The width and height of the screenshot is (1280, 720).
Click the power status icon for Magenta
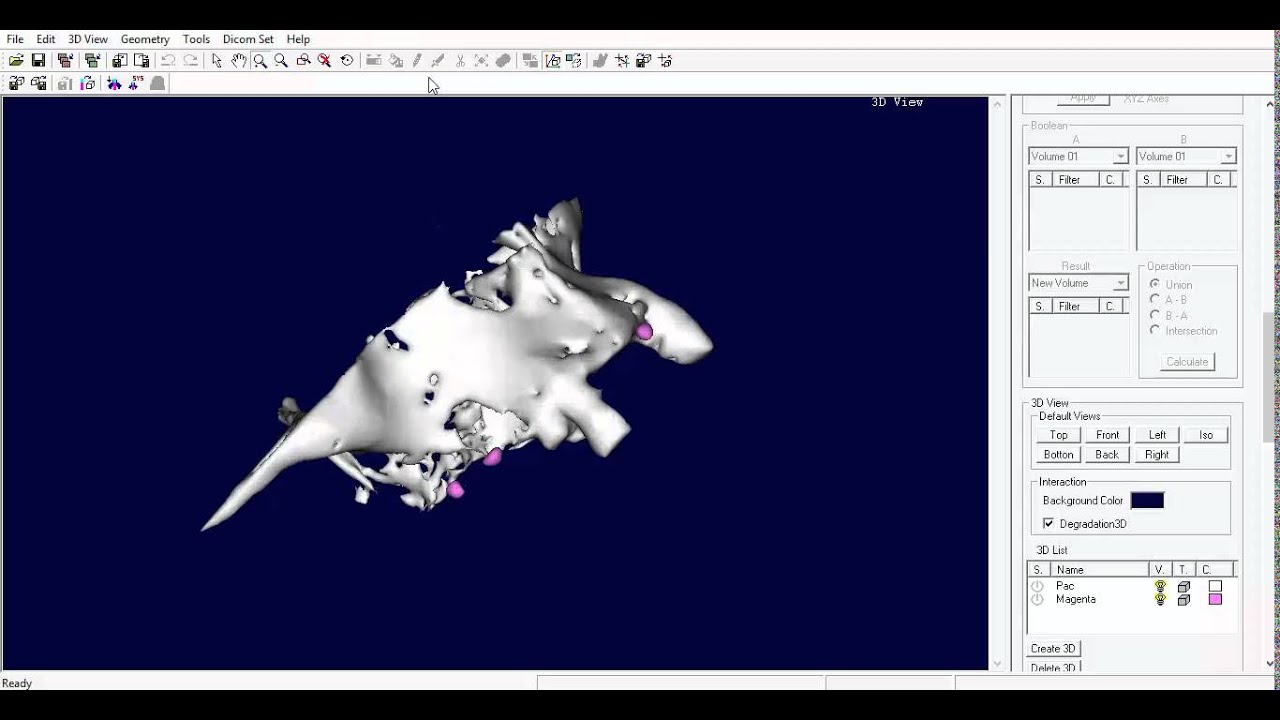pyautogui.click(x=1037, y=600)
